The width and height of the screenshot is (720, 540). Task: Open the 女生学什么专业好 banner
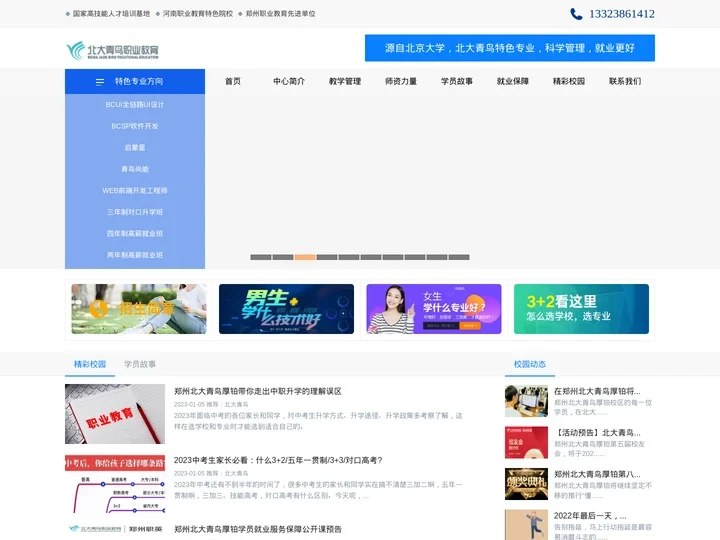click(434, 309)
